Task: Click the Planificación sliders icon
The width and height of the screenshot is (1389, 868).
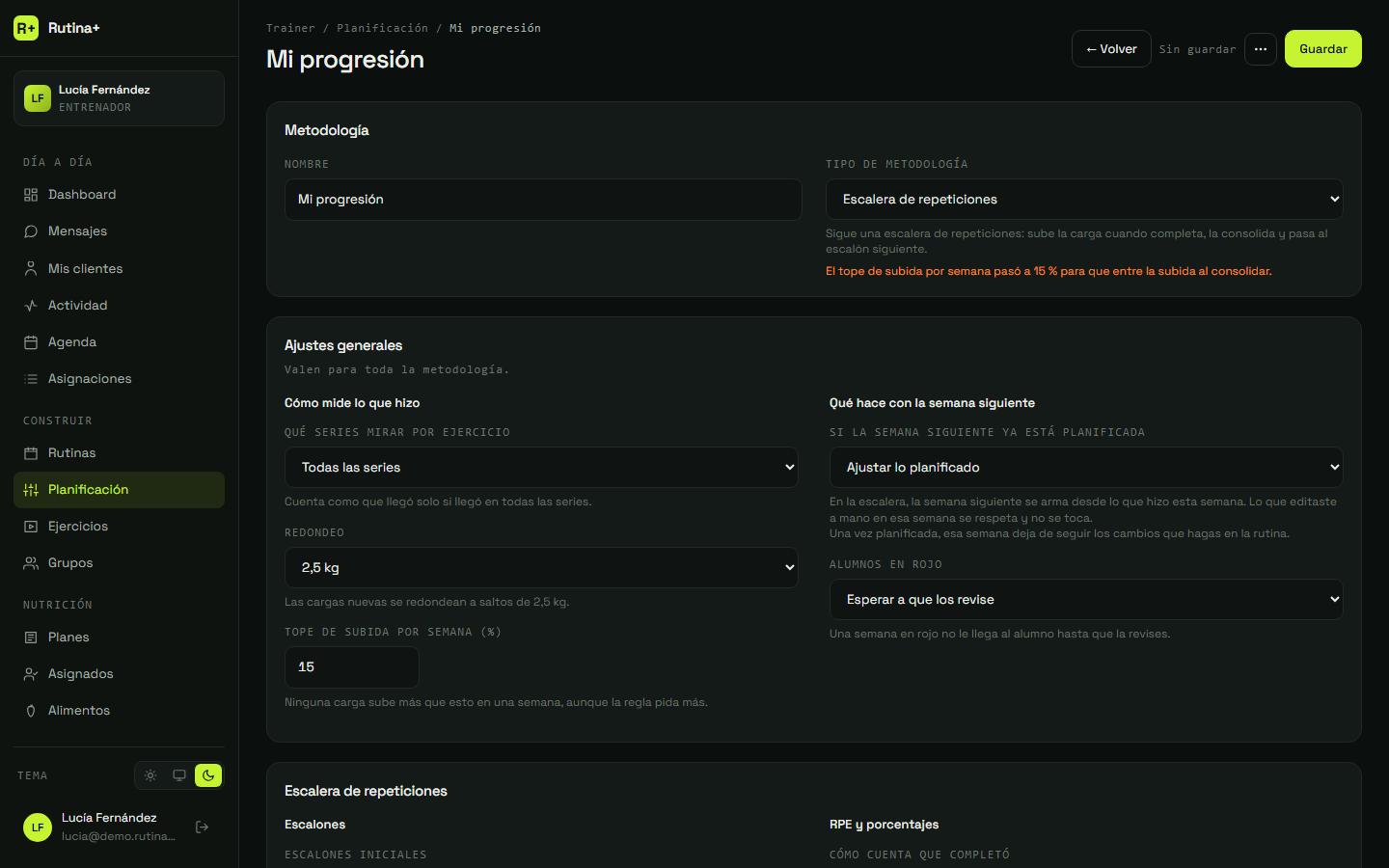Action: pyautogui.click(x=31, y=490)
